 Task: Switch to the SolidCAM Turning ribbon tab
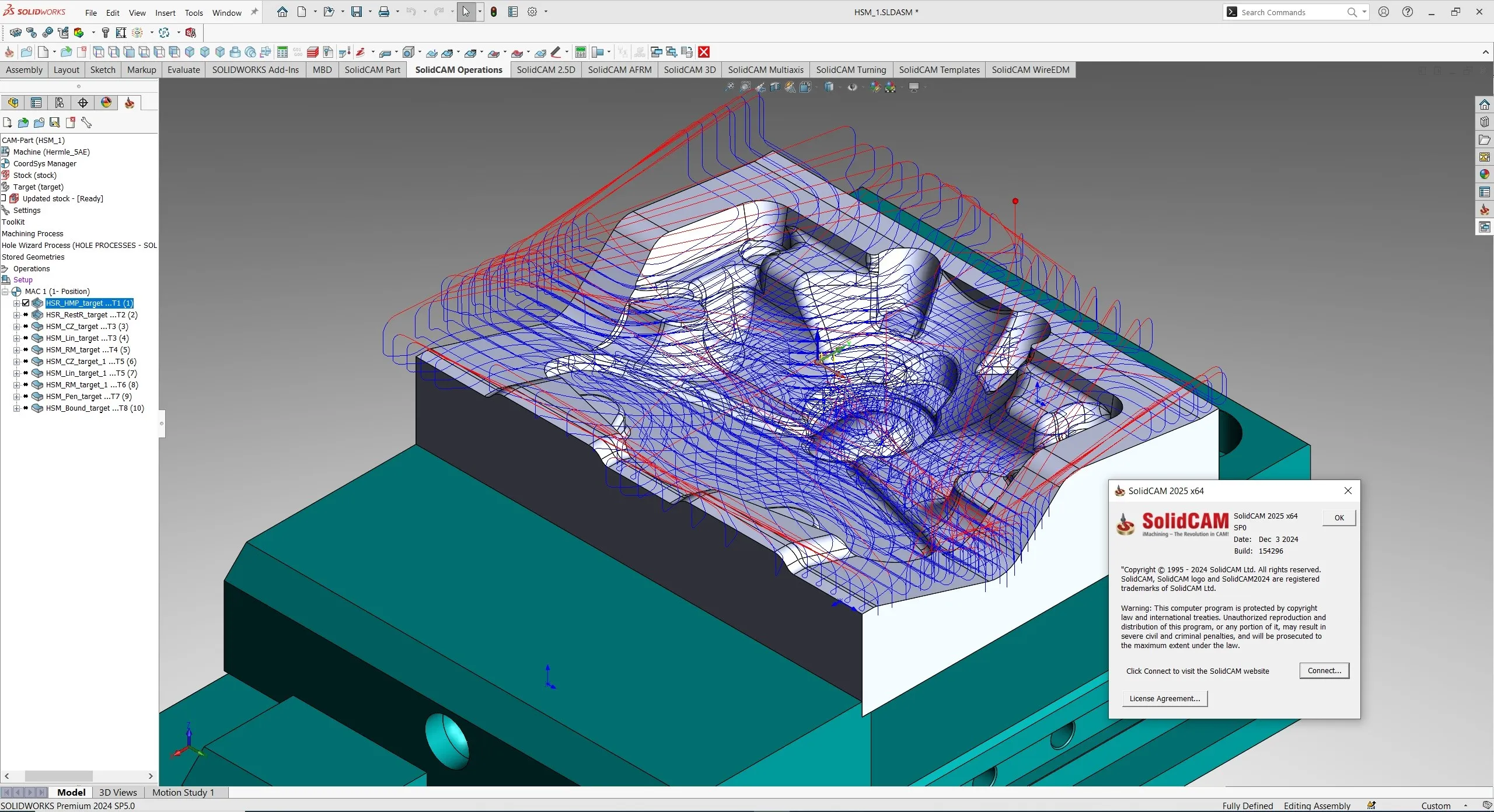click(x=851, y=70)
